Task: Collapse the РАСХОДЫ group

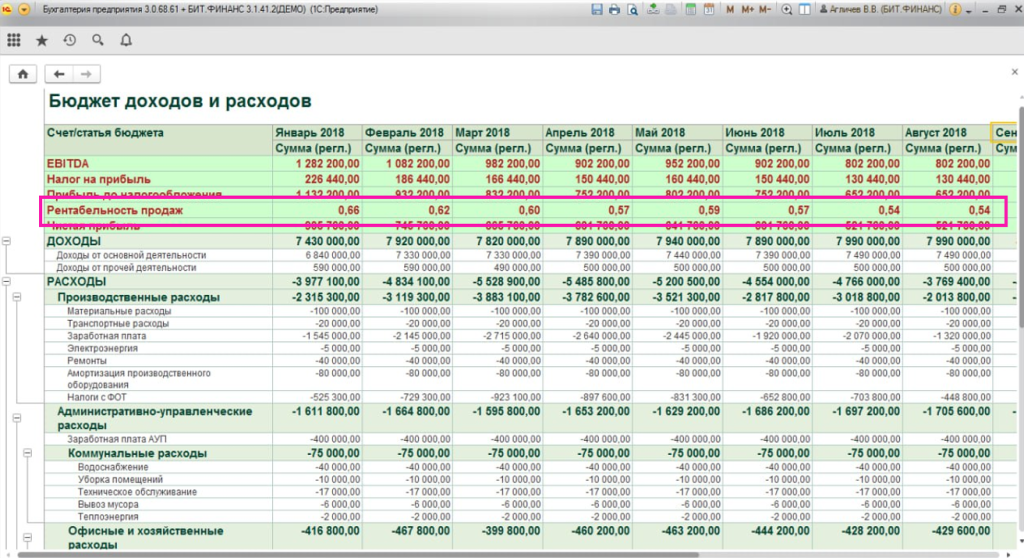Action: tap(7, 282)
